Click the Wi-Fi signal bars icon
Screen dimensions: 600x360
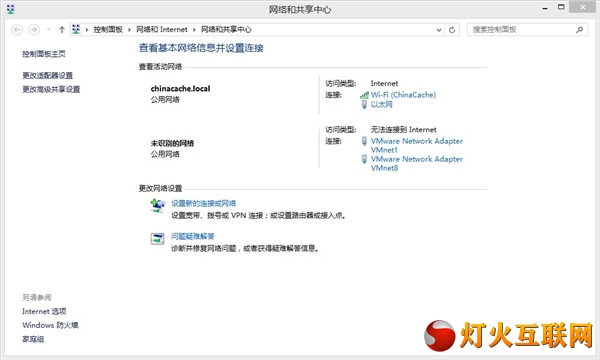(364, 95)
